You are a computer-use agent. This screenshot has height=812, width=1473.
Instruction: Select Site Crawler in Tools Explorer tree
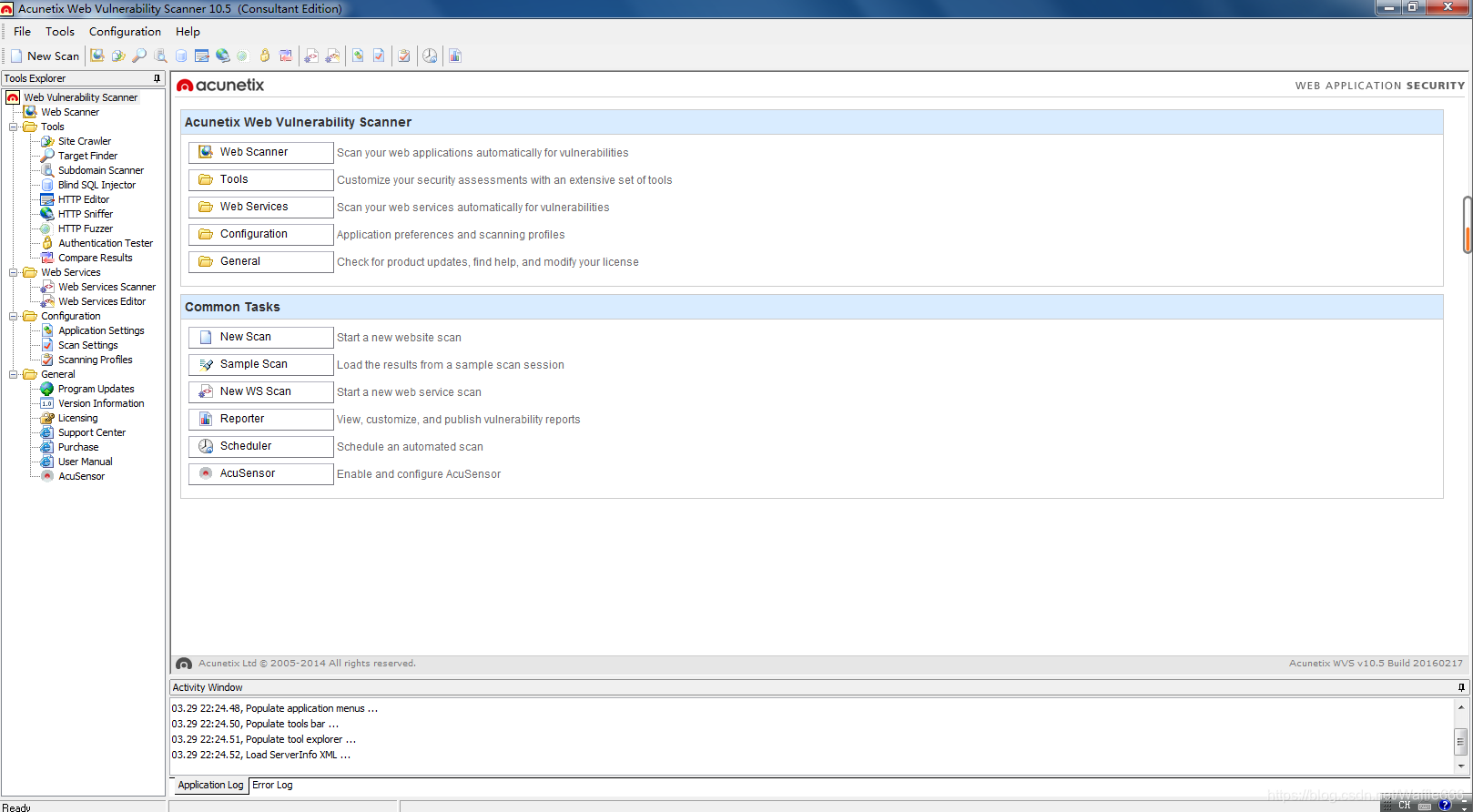point(85,141)
